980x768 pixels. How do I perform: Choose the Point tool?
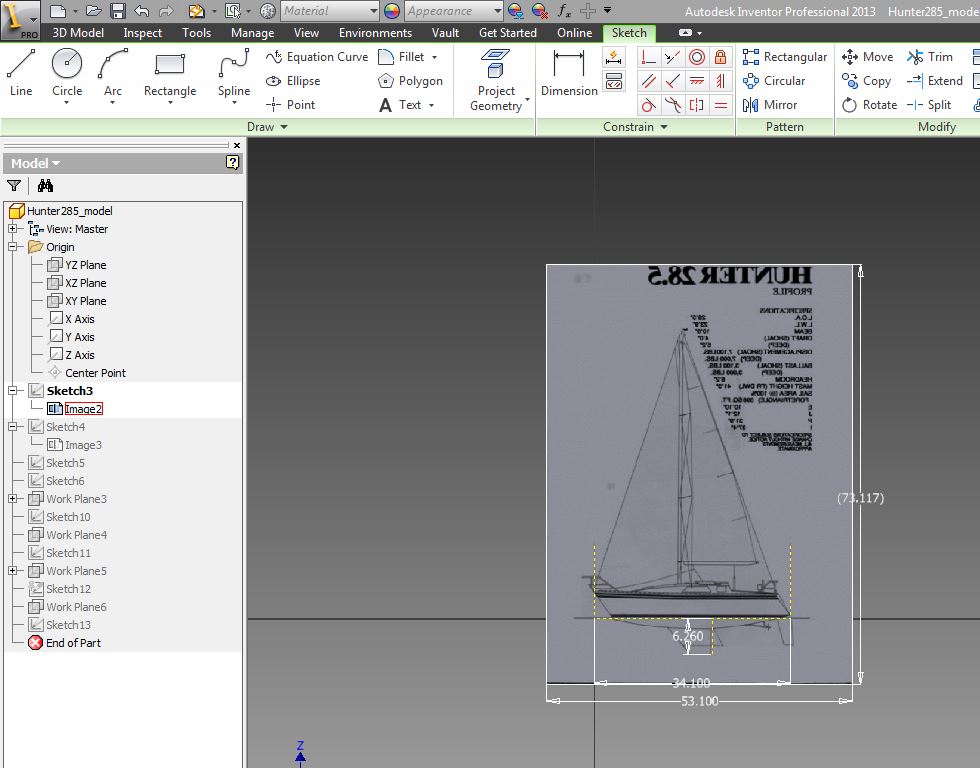coord(291,104)
